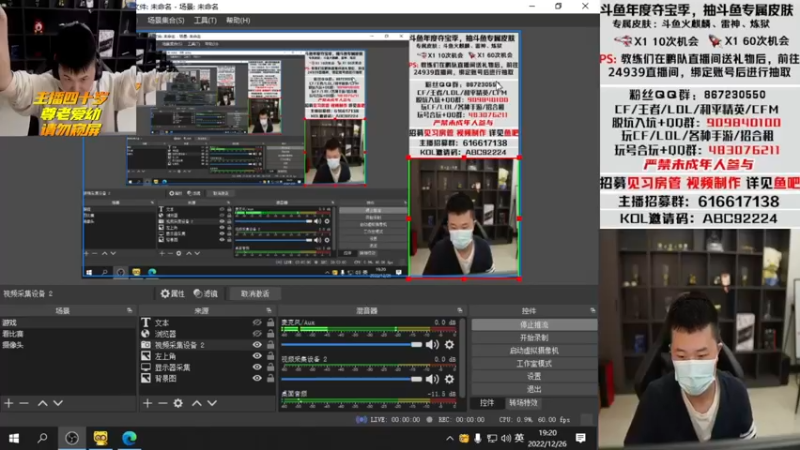Toggle the lock on the 文本 source
This screenshot has height=450, width=800.
click(x=270, y=322)
